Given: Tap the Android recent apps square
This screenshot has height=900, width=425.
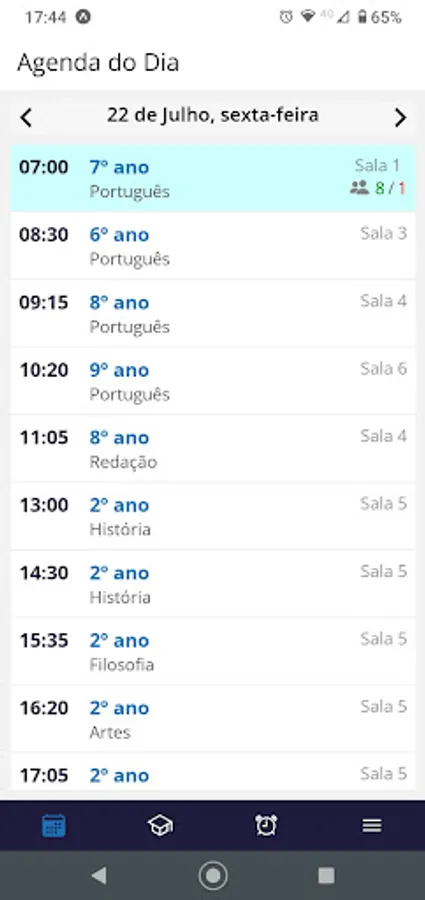Looking at the screenshot, I should [x=326, y=875].
